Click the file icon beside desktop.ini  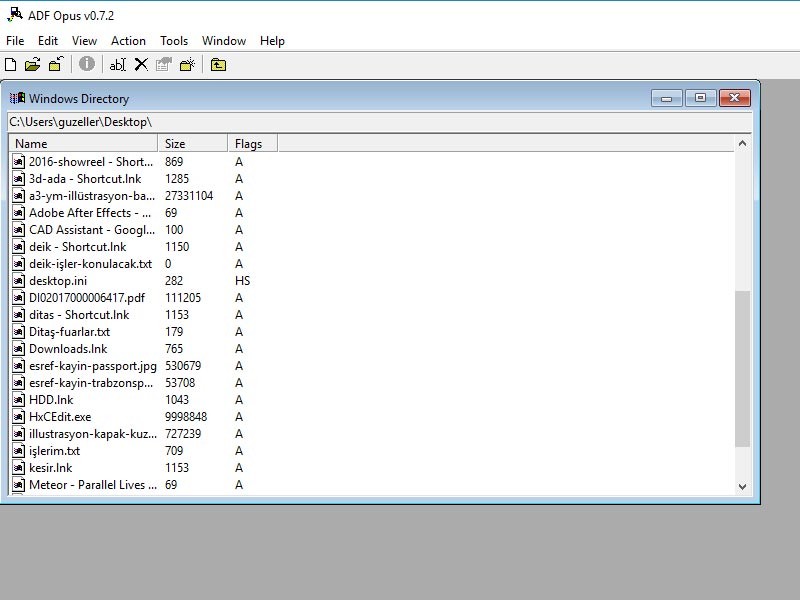[18, 281]
